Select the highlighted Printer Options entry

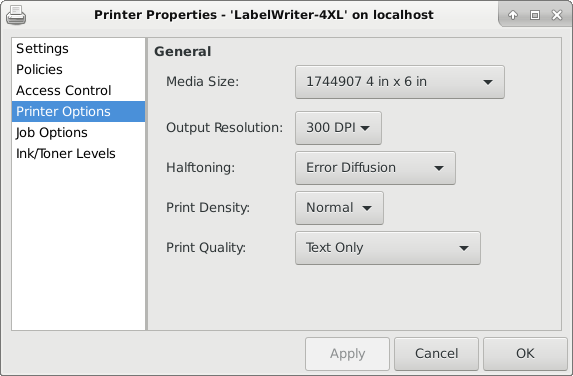tap(78, 111)
